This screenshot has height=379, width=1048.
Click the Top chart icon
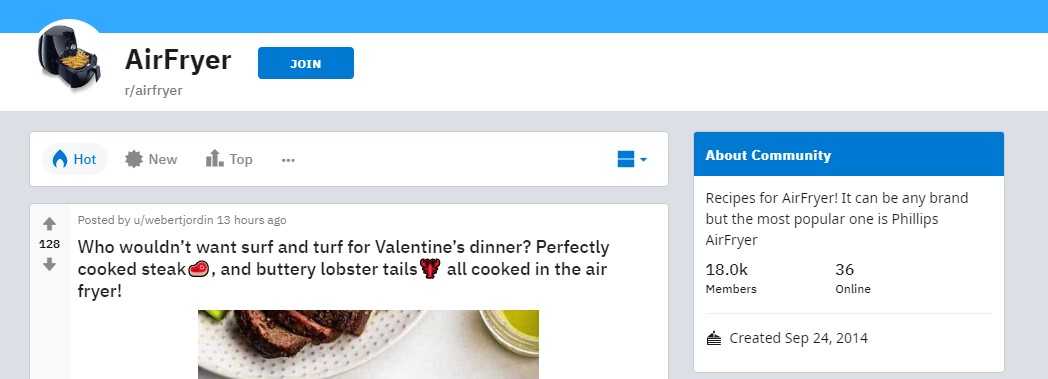pos(214,158)
